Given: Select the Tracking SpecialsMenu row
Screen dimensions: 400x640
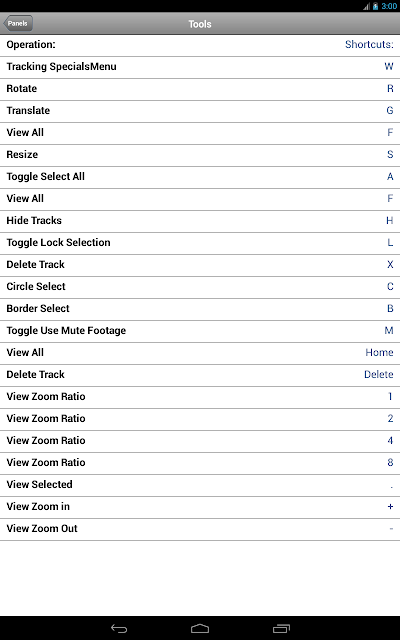Looking at the screenshot, I should [x=200, y=67].
